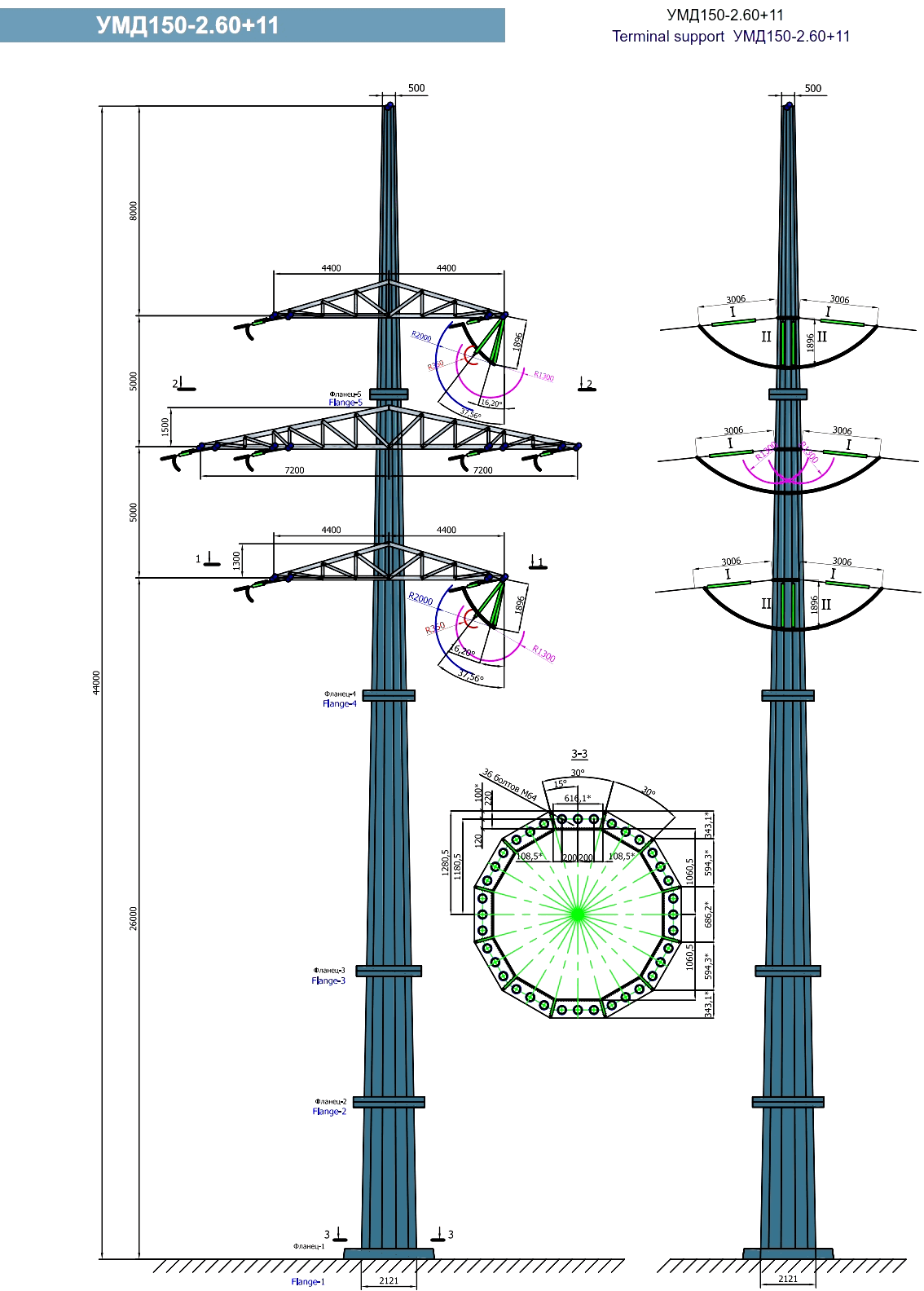Click the 26000 vertical dimension text
This screenshot has height=1291, width=924.
click(134, 918)
